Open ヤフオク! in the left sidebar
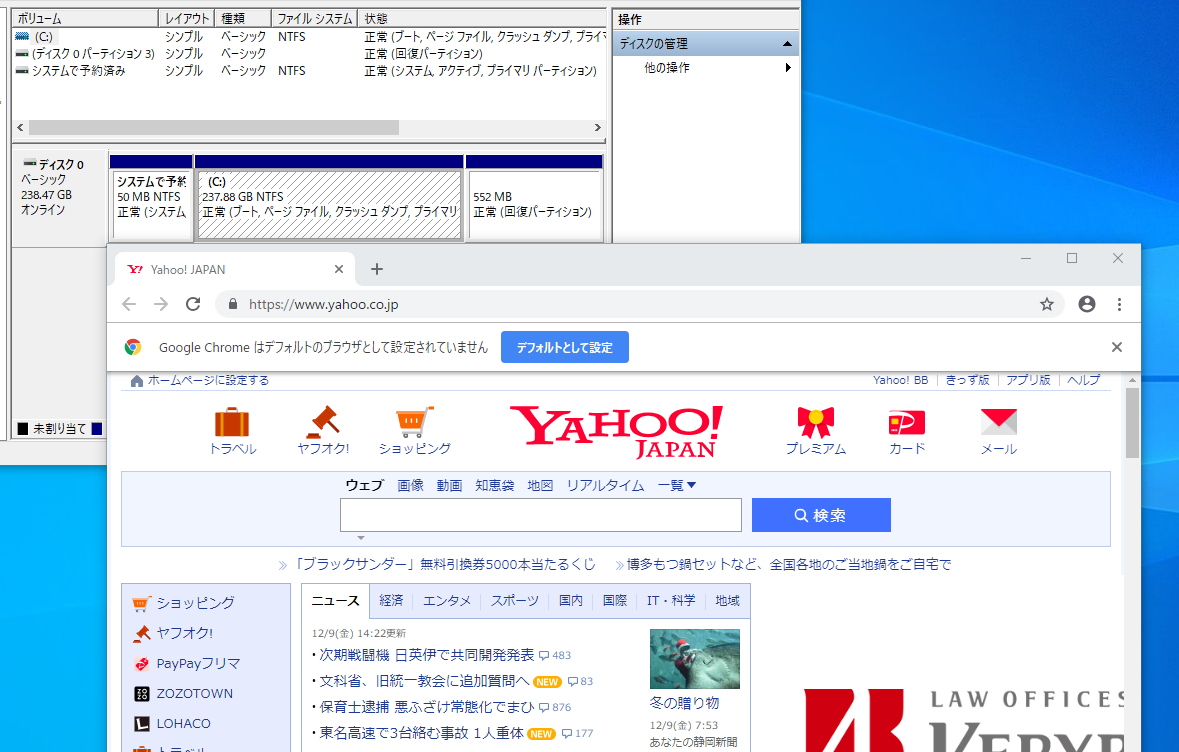The width and height of the screenshot is (1179, 752). point(184,633)
